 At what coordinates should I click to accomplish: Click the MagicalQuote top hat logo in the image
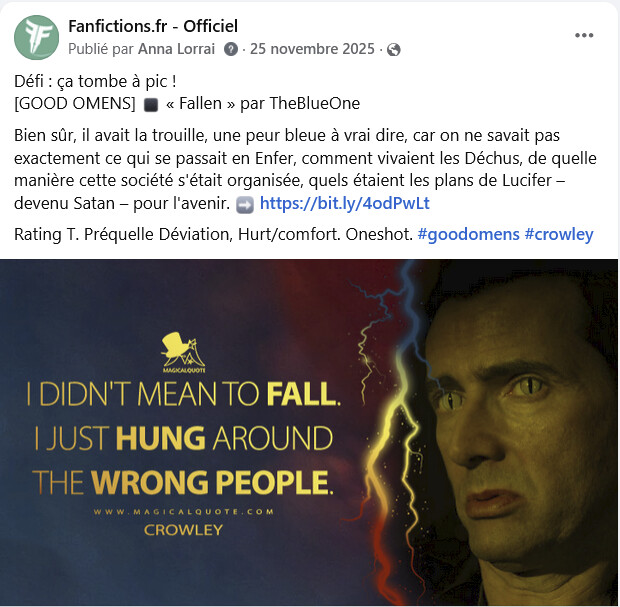click(183, 352)
